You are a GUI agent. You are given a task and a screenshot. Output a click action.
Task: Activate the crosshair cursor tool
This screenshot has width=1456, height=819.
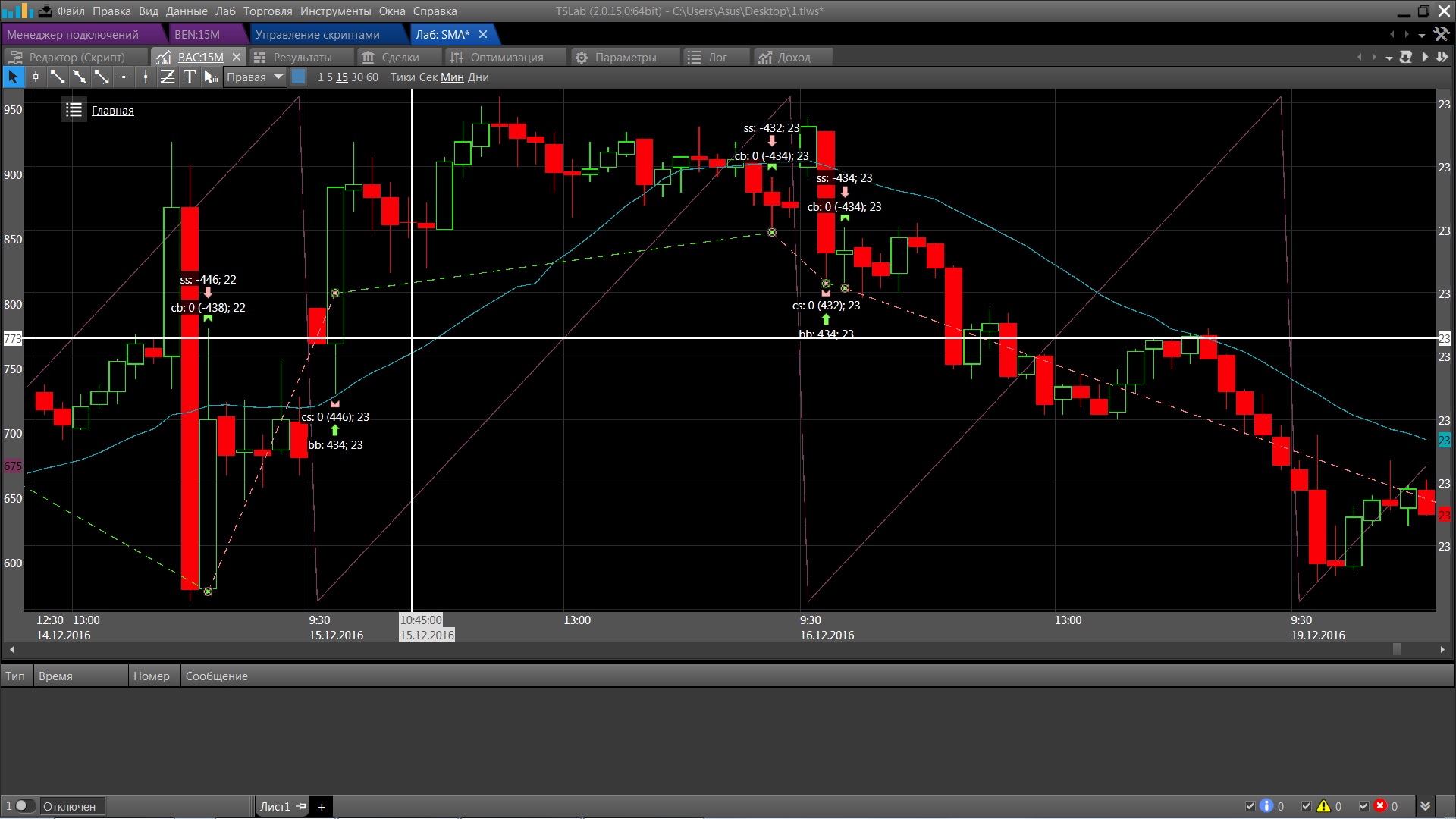coord(35,77)
